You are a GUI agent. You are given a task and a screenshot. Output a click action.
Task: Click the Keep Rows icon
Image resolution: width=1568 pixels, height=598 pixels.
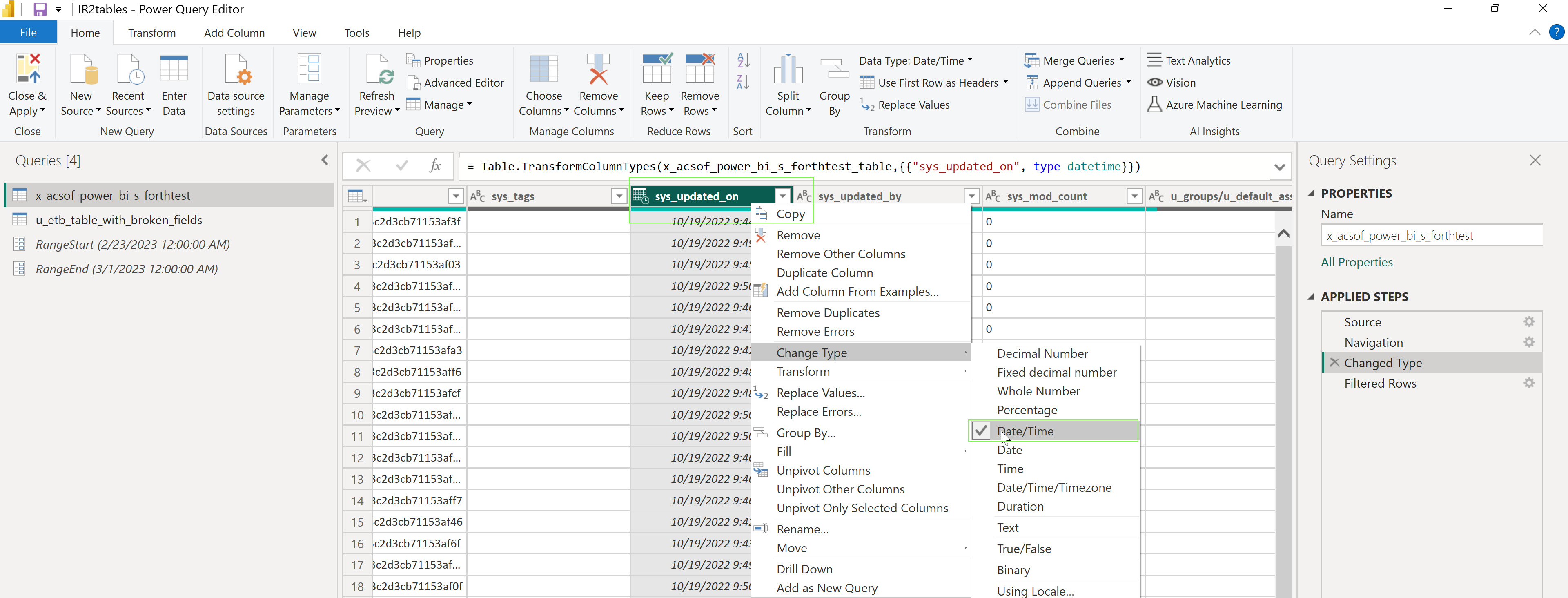coord(657,69)
